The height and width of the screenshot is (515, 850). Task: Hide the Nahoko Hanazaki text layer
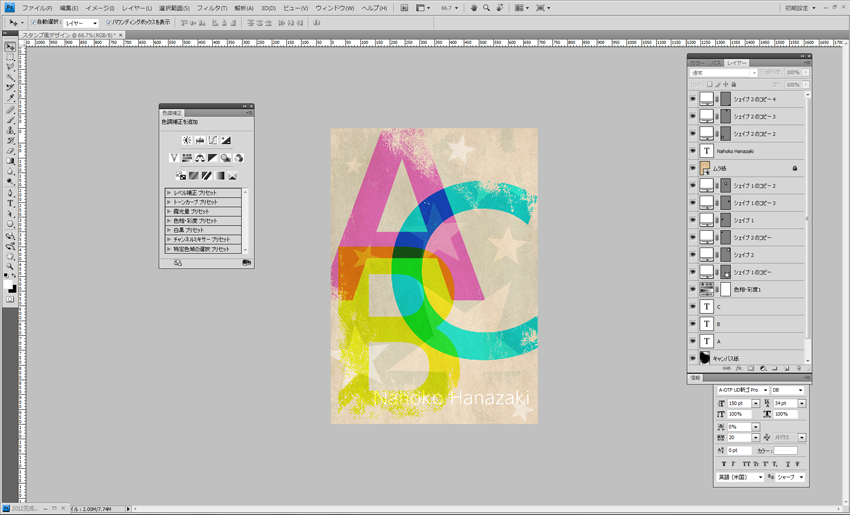[x=692, y=151]
